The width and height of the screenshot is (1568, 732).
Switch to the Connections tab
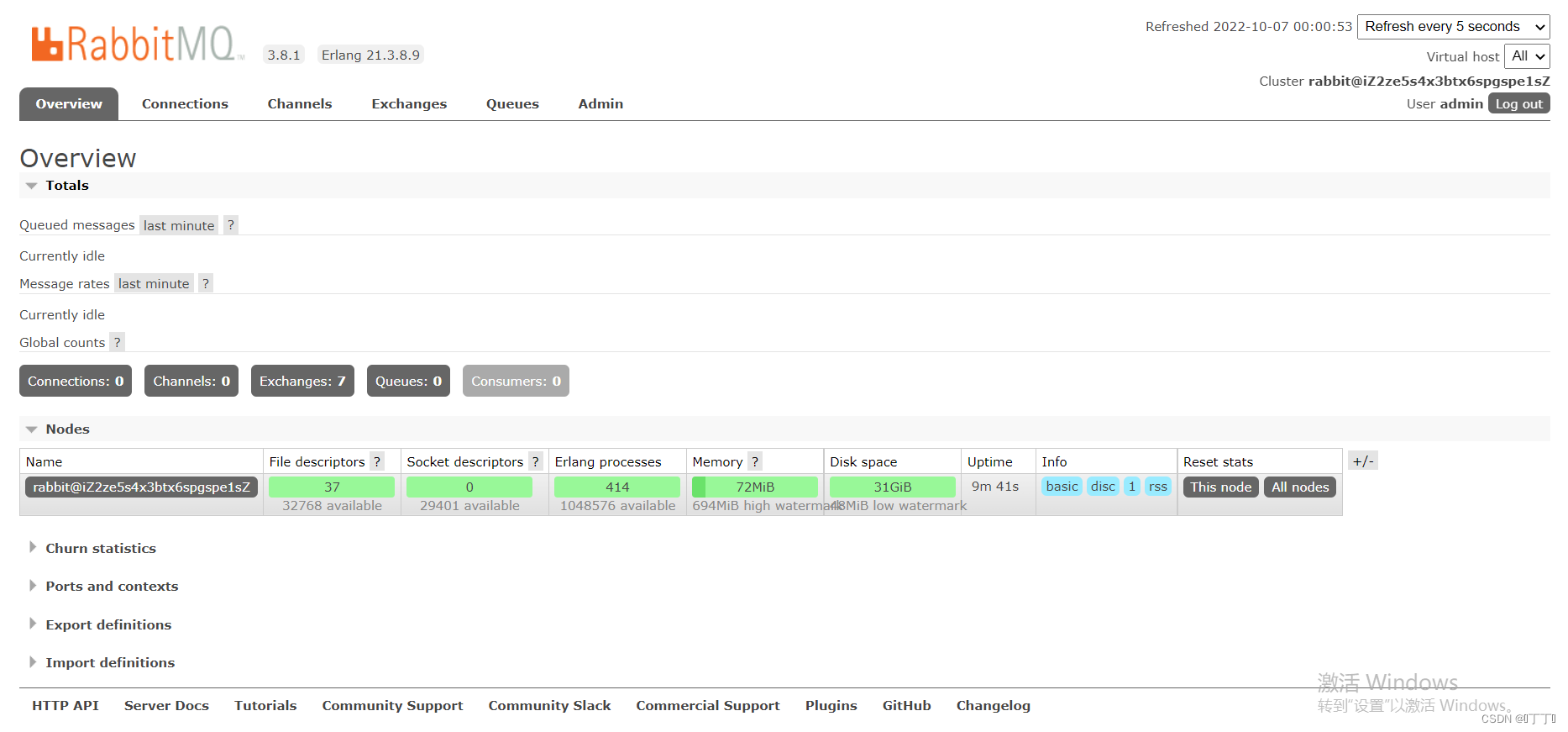click(185, 104)
